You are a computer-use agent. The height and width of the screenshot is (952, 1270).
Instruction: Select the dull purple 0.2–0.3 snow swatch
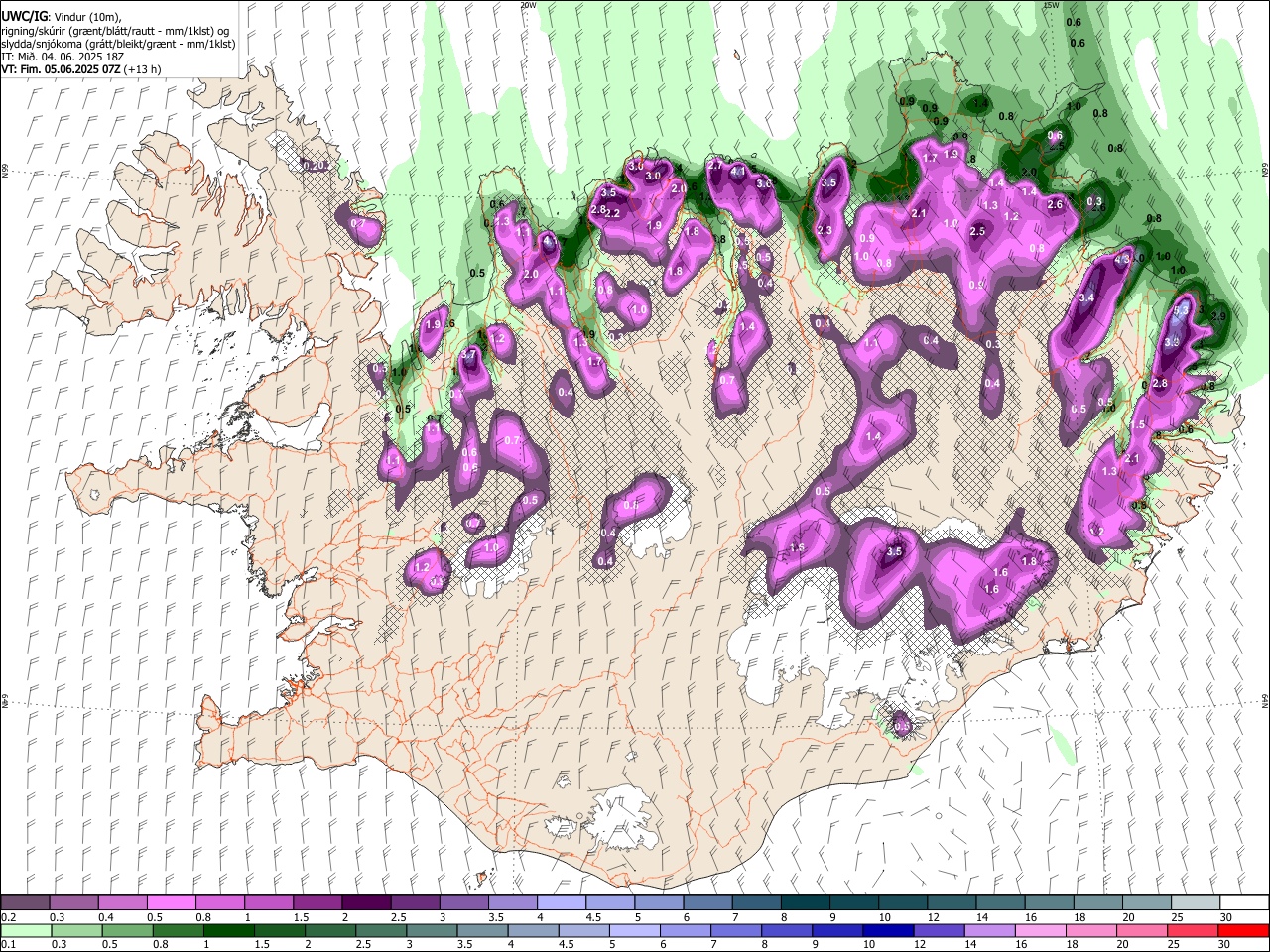point(25,903)
